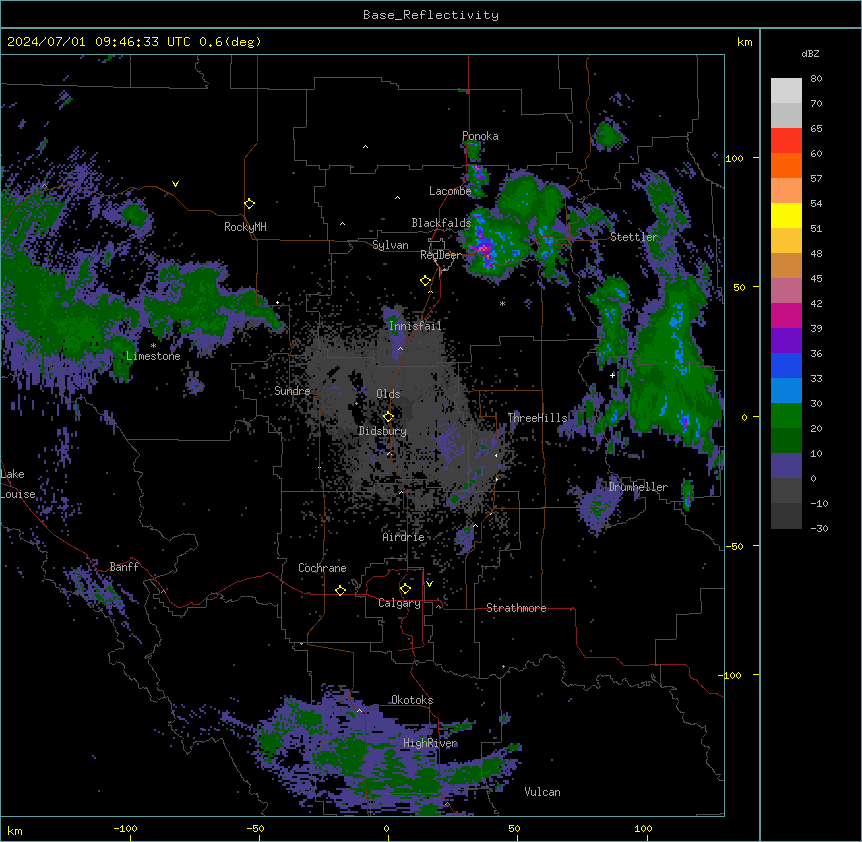Click the violet 36-39 dBZ legend swatch
This screenshot has height=842, width=862.
click(786, 341)
